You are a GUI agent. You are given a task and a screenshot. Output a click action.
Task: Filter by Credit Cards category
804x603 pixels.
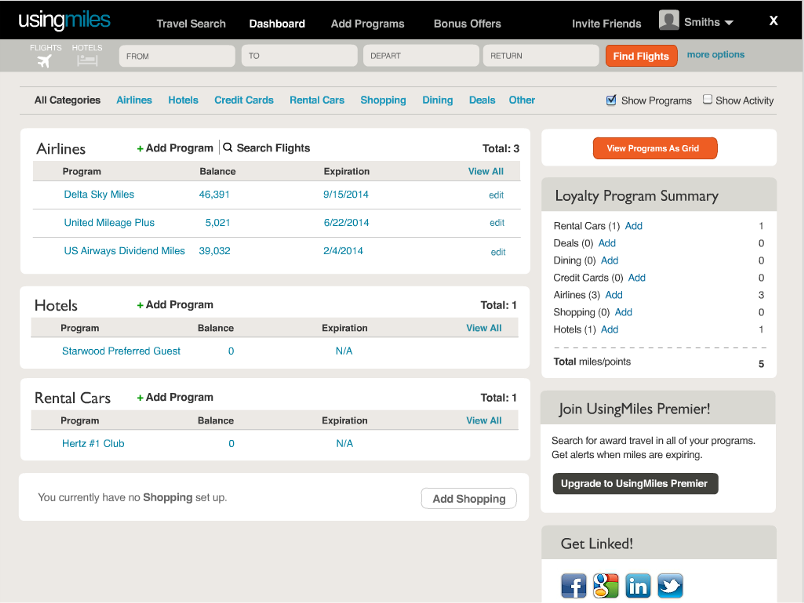pos(244,100)
